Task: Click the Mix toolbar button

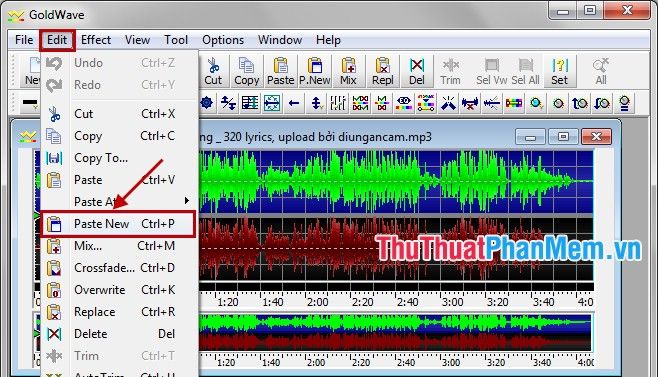Action: [348, 71]
